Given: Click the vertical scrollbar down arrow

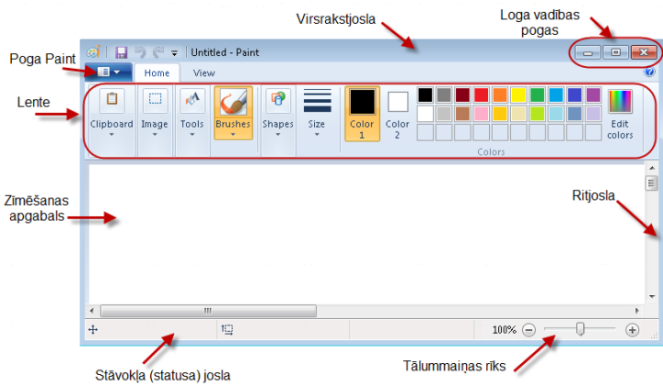Looking at the screenshot, I should pyautogui.click(x=652, y=296).
